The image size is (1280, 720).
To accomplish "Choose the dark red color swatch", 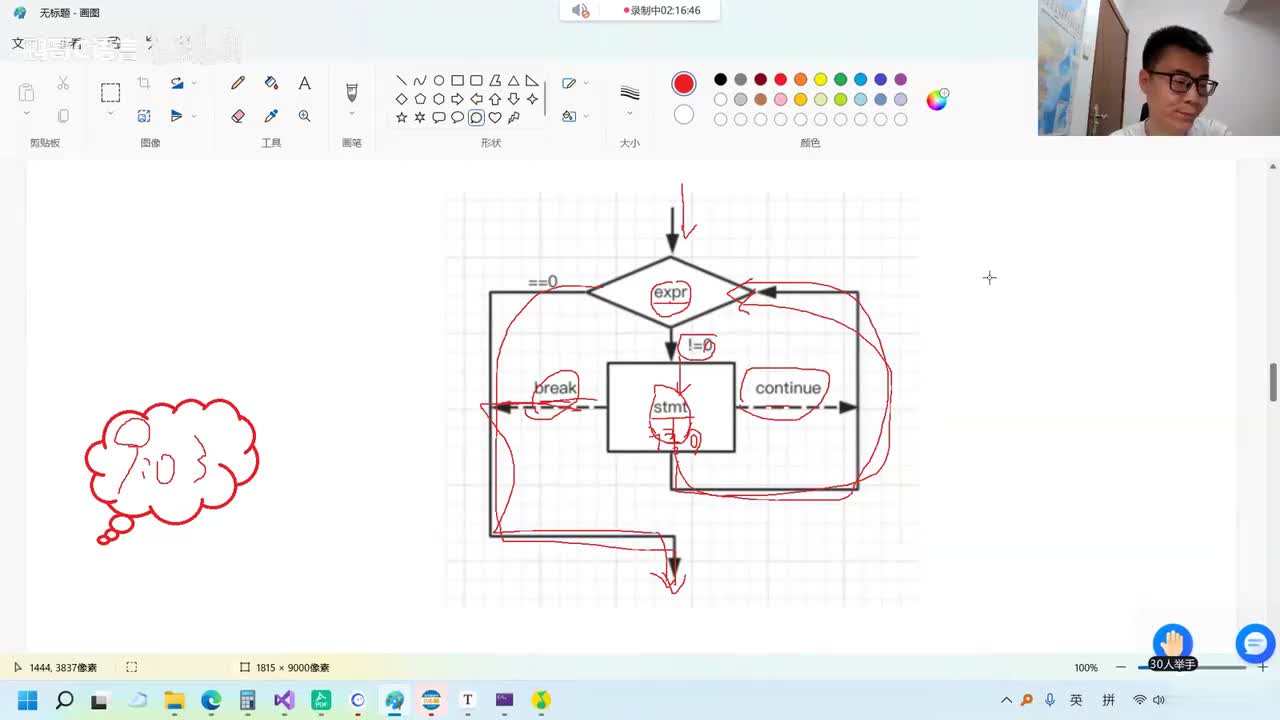I will point(760,80).
